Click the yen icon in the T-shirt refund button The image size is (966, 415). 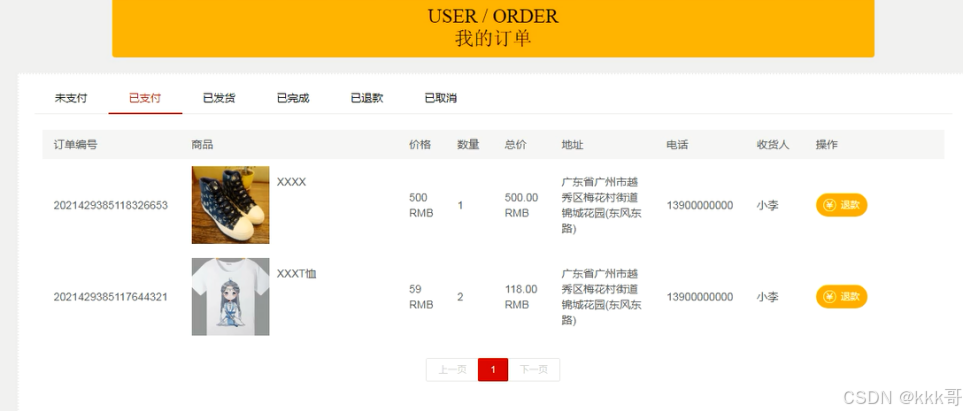point(829,297)
